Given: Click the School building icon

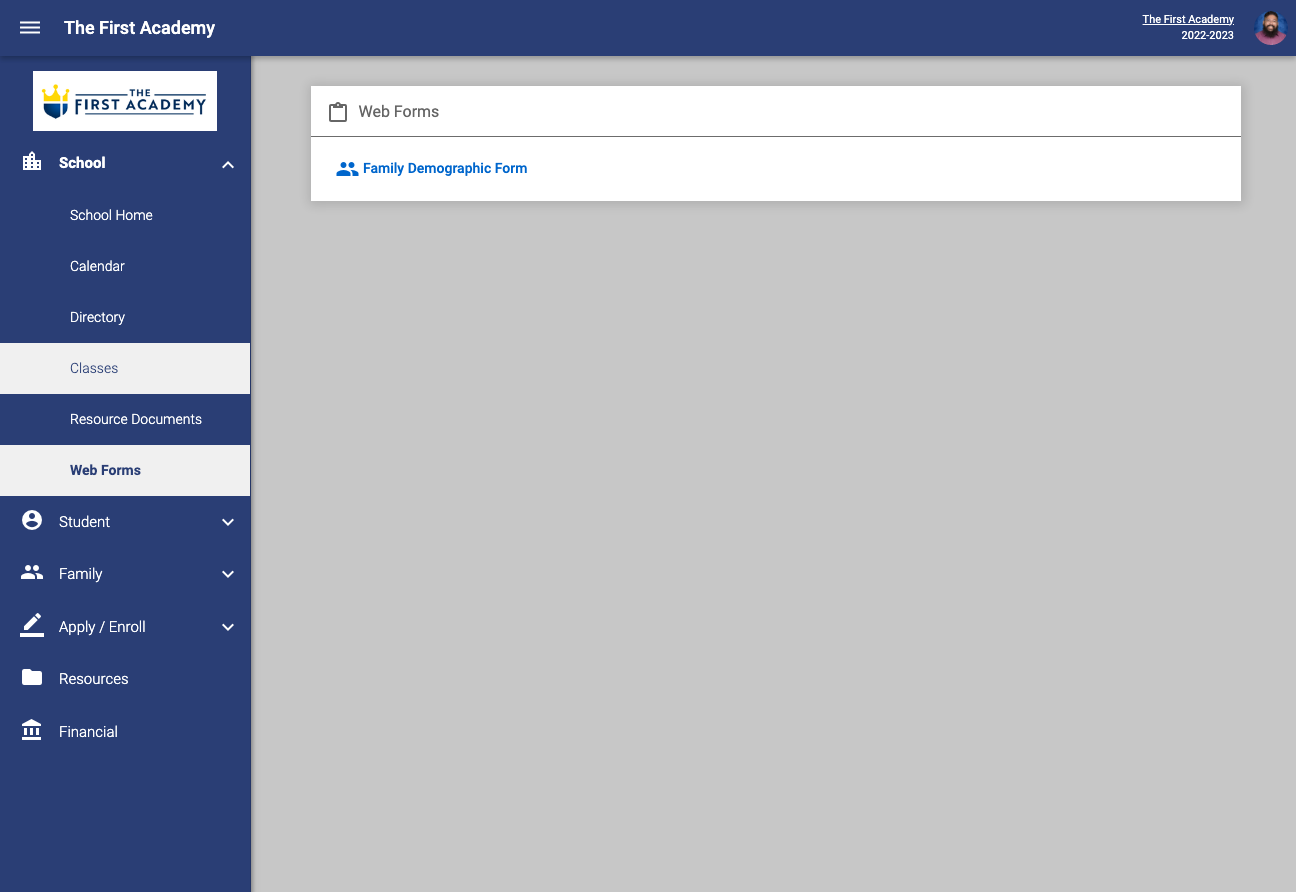Looking at the screenshot, I should [x=32, y=162].
